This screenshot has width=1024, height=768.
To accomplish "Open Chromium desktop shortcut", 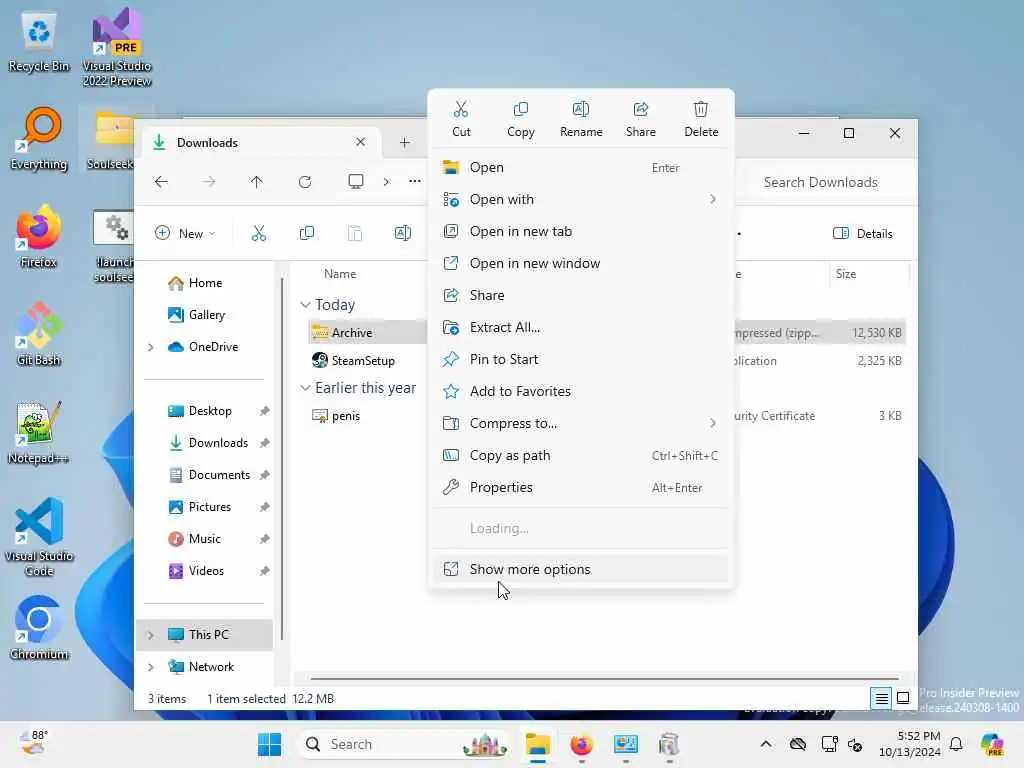I will pyautogui.click(x=39, y=628).
